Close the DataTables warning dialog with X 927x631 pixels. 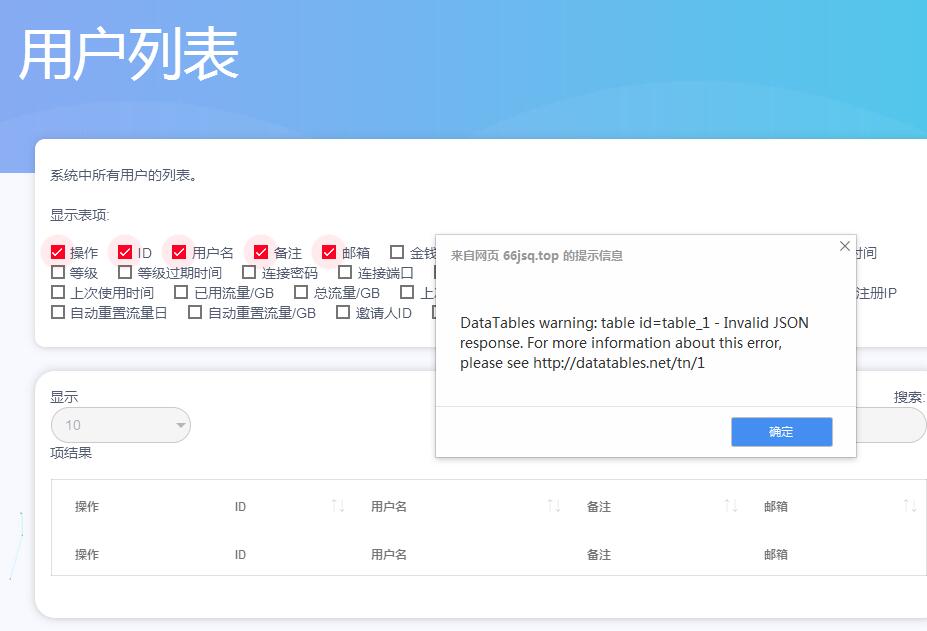845,246
